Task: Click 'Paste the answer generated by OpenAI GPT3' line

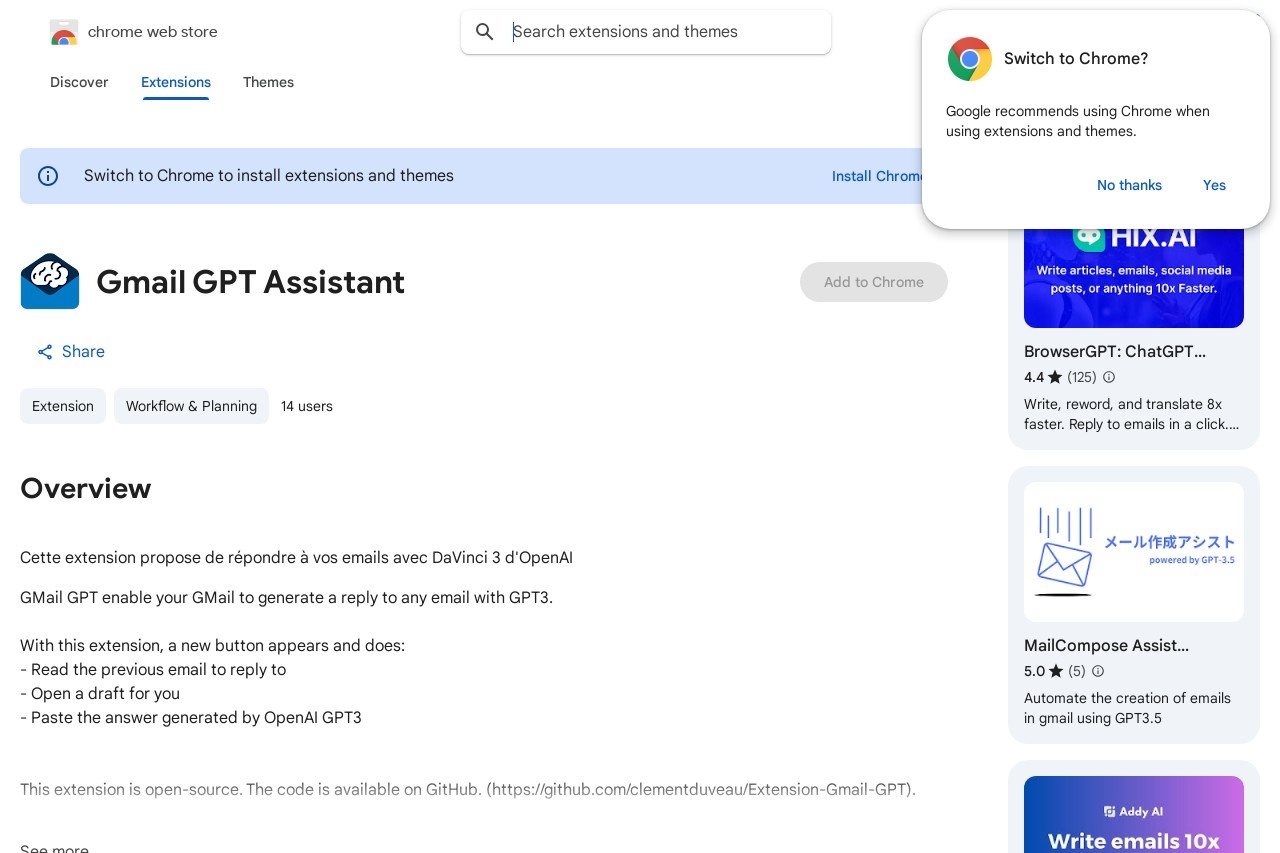Action: click(191, 717)
